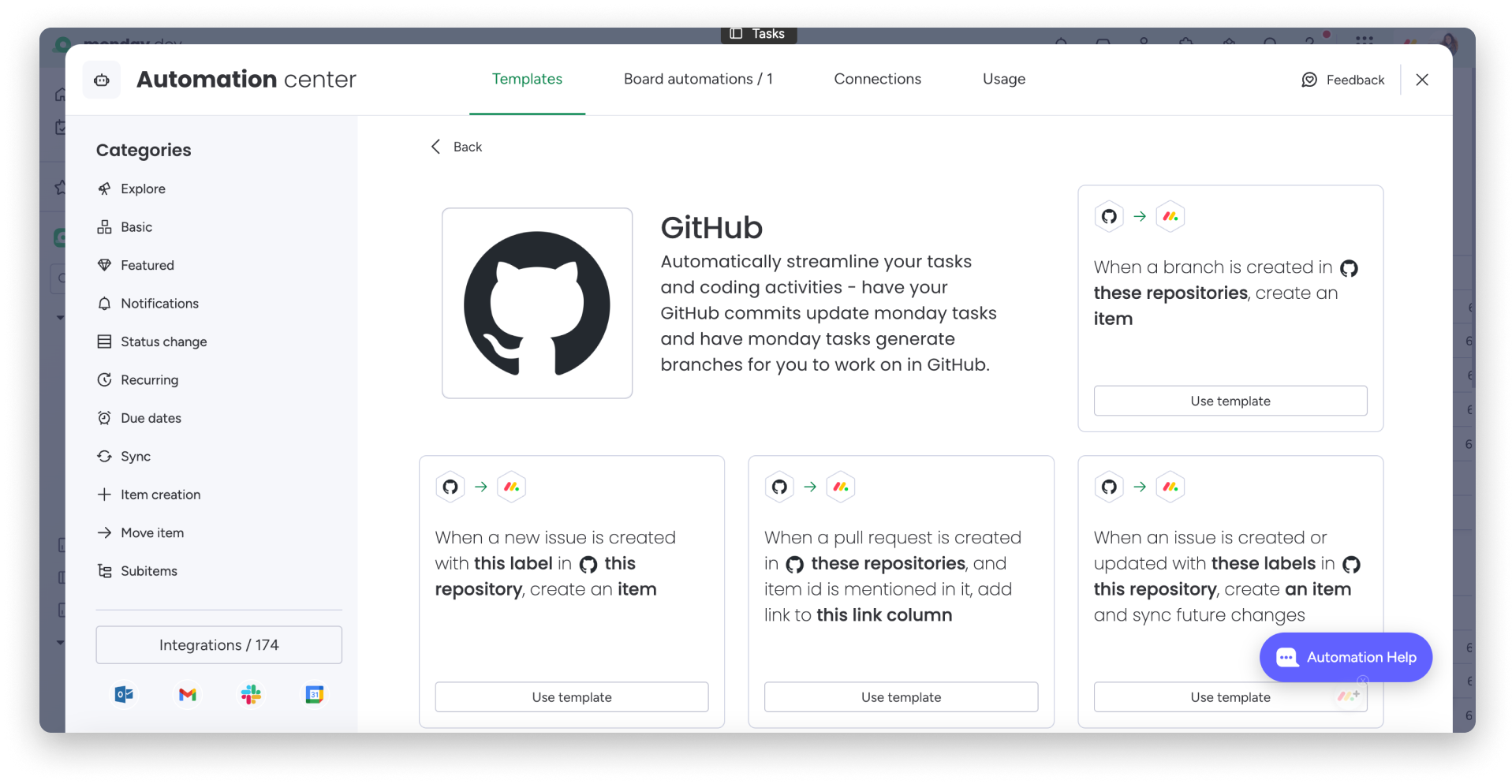The width and height of the screenshot is (1512, 784).
Task: Open the Recurring category
Action: pos(138,380)
